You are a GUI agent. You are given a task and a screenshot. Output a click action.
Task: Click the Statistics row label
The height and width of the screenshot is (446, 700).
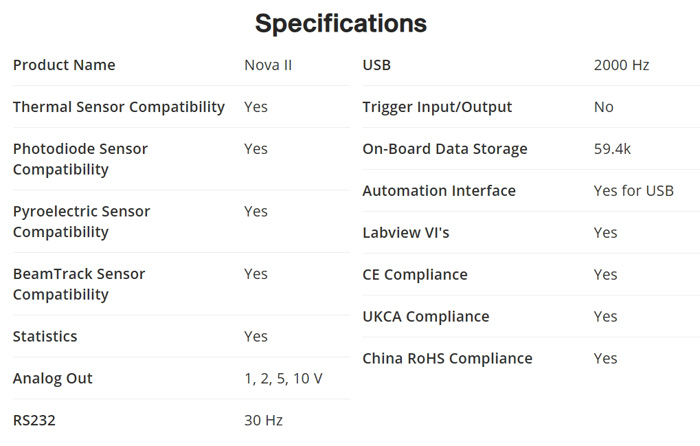click(x=45, y=336)
